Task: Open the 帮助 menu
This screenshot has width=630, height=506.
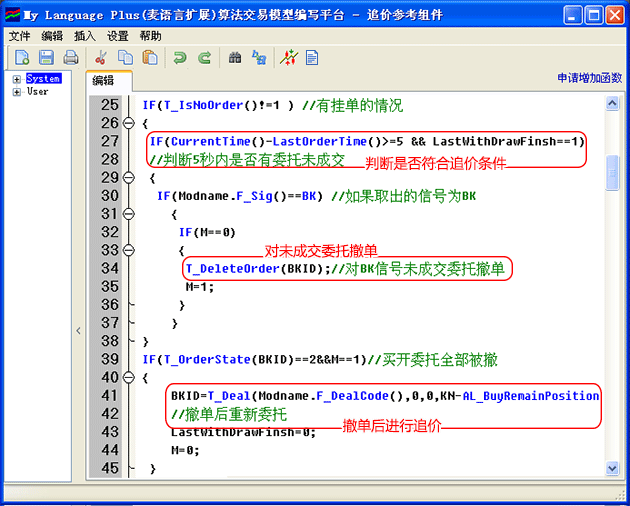Action: click(150, 35)
